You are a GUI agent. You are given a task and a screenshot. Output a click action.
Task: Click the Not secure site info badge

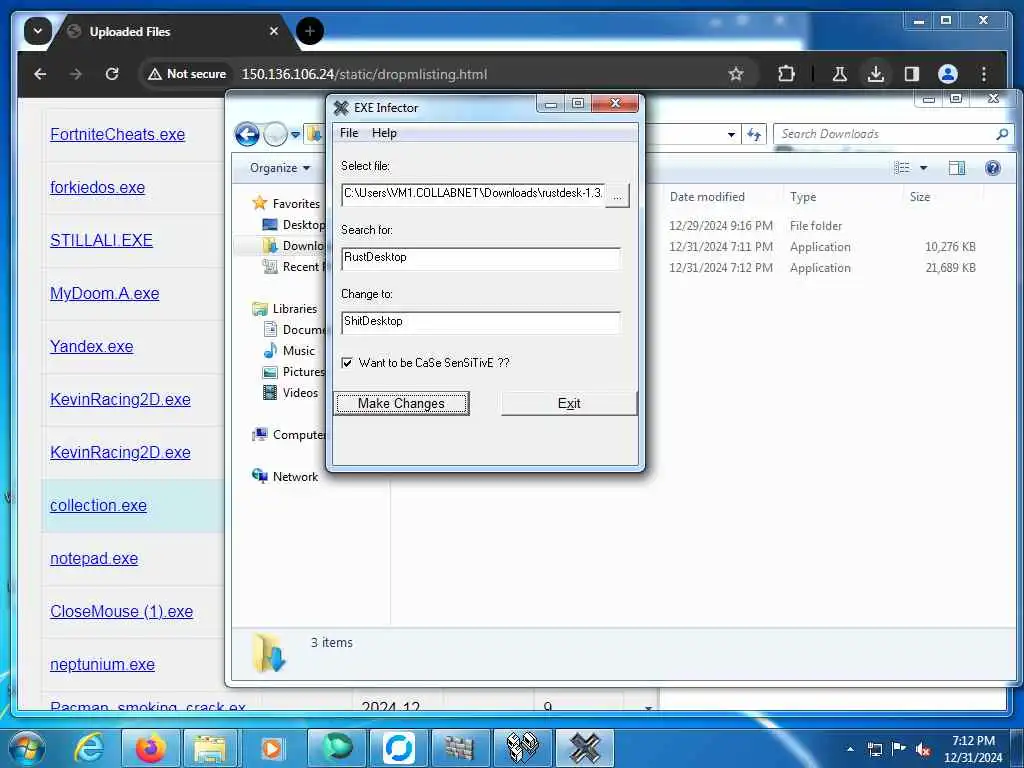(x=187, y=74)
